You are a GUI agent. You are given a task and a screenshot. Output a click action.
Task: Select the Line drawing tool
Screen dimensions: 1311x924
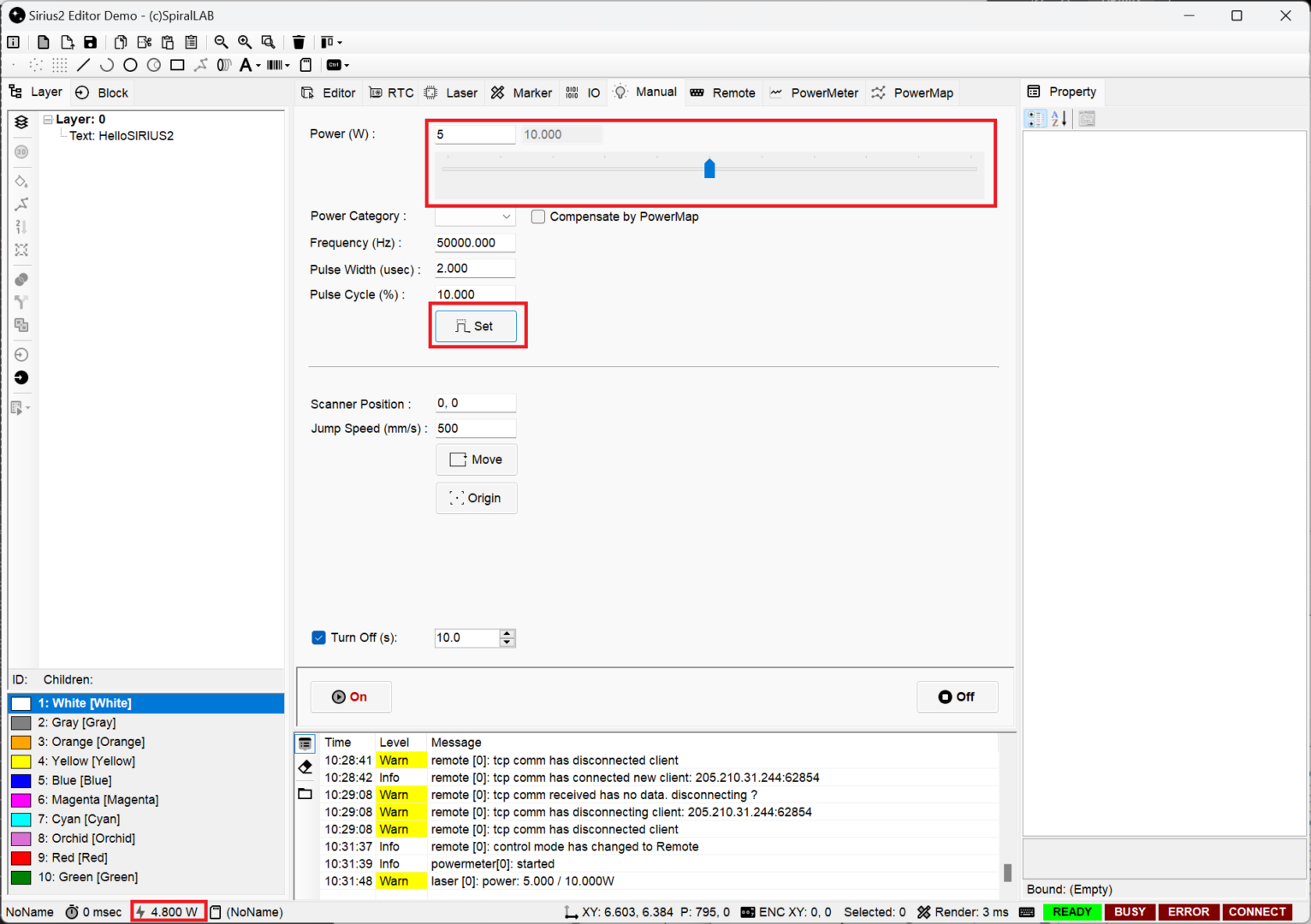click(83, 65)
